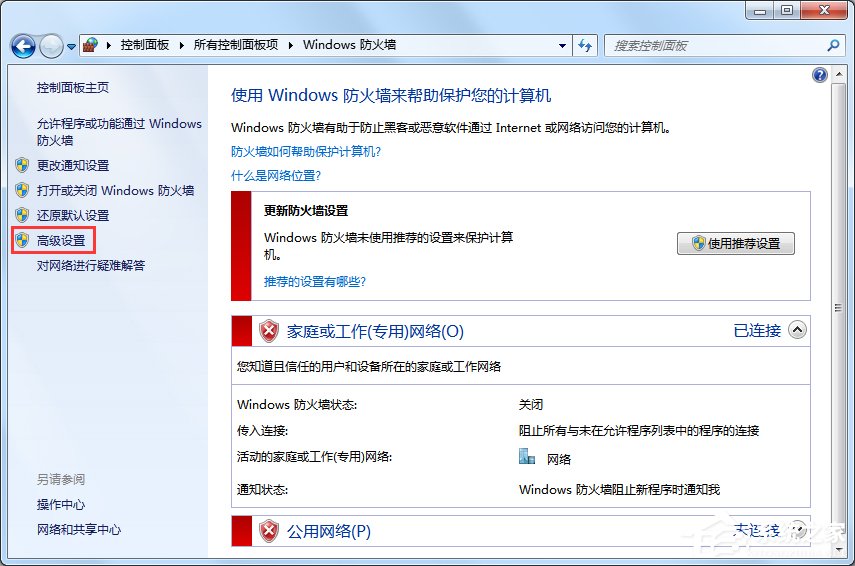Viewport: 855px width, 566px height.
Task: Select 控制面板 in the breadcrumb path
Action: click(144, 45)
